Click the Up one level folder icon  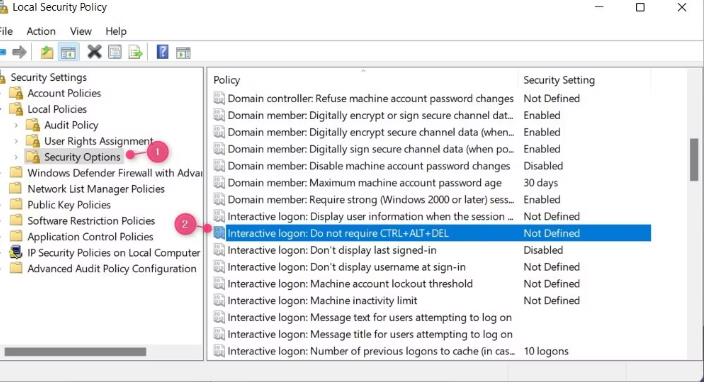click(47, 52)
